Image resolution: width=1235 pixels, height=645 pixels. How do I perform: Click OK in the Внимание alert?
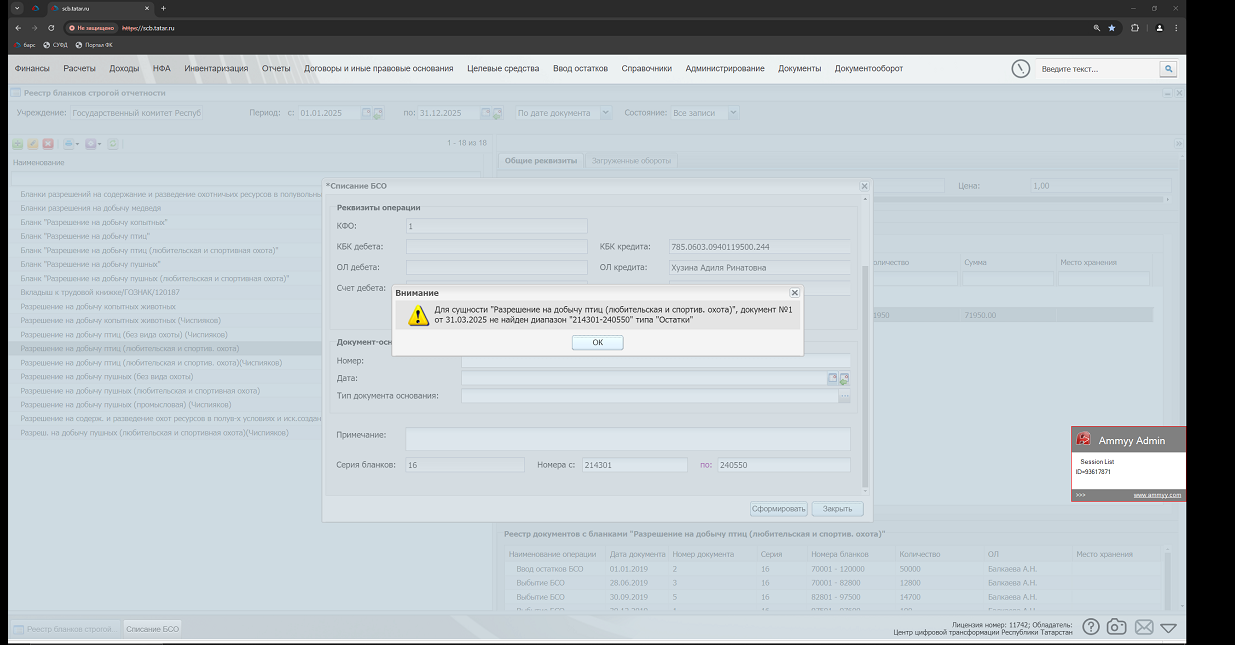click(597, 342)
